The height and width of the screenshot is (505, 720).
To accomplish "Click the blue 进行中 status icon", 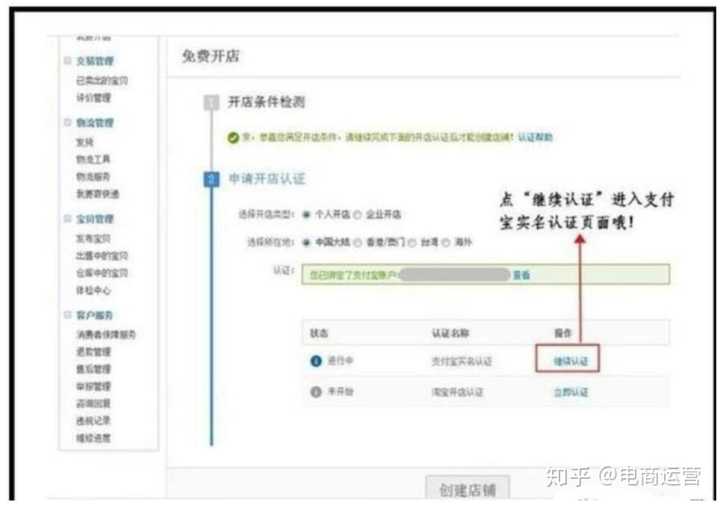I will point(316,361).
